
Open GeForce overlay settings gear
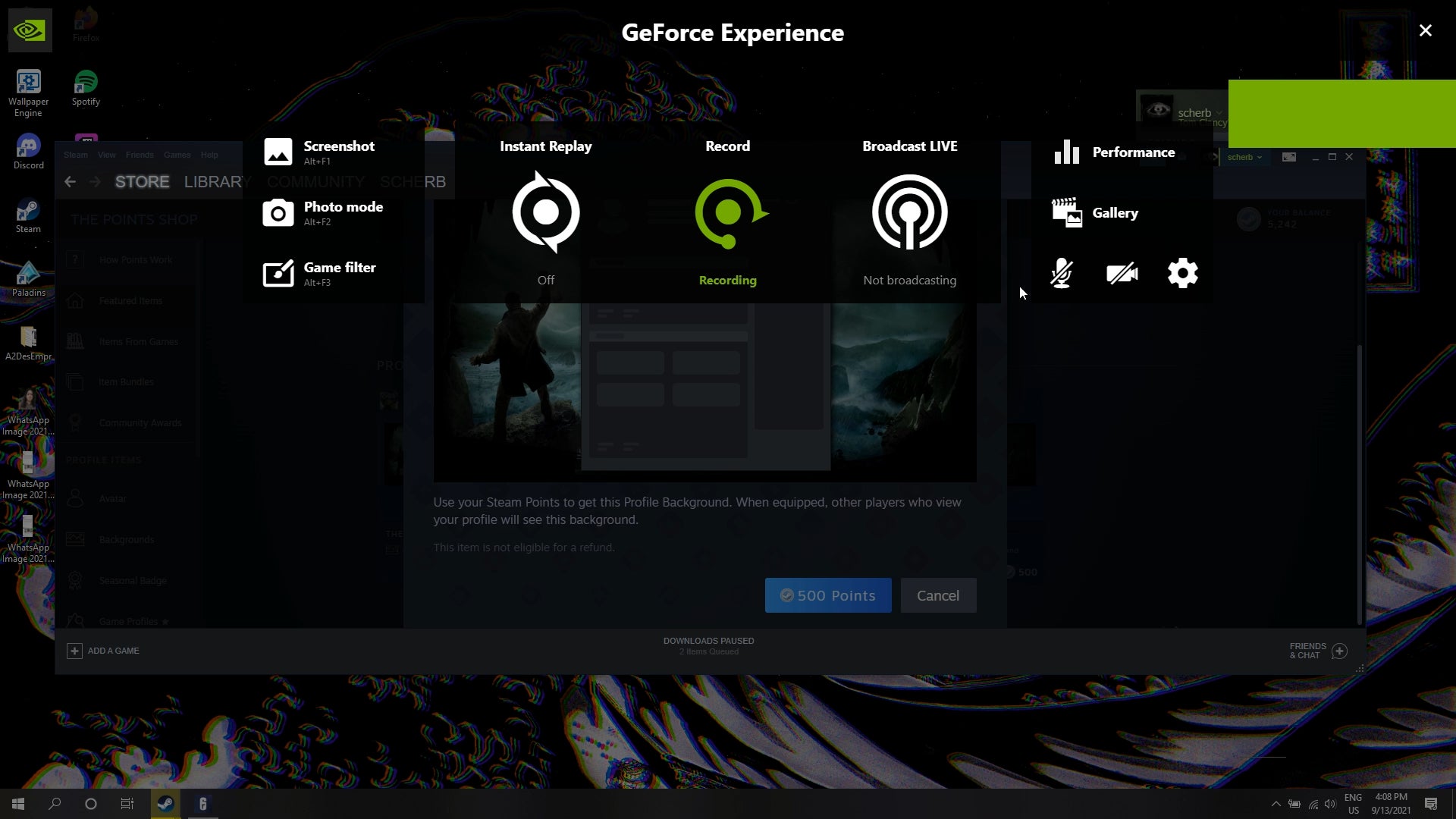point(1183,273)
